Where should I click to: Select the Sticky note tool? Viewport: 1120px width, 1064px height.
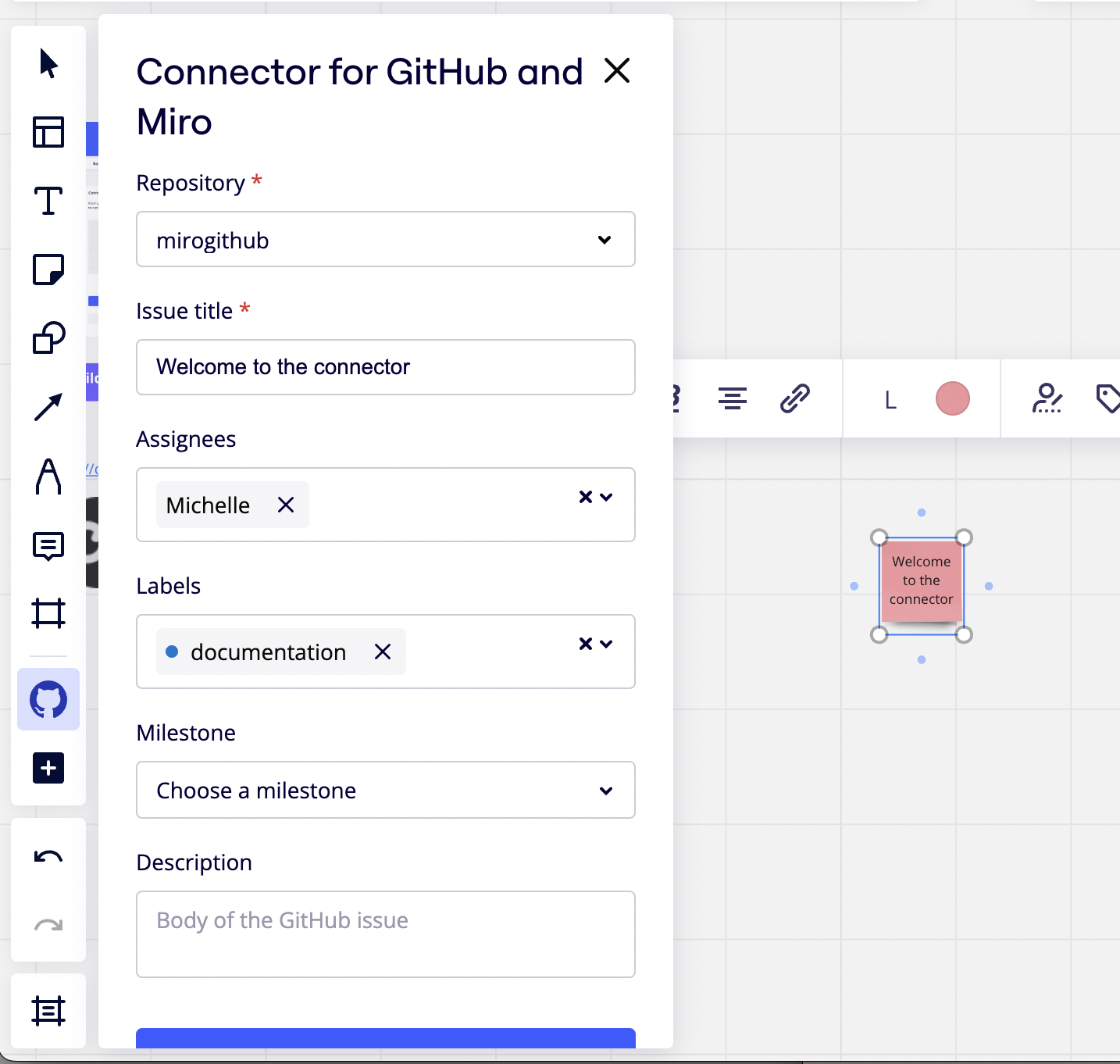click(x=48, y=270)
